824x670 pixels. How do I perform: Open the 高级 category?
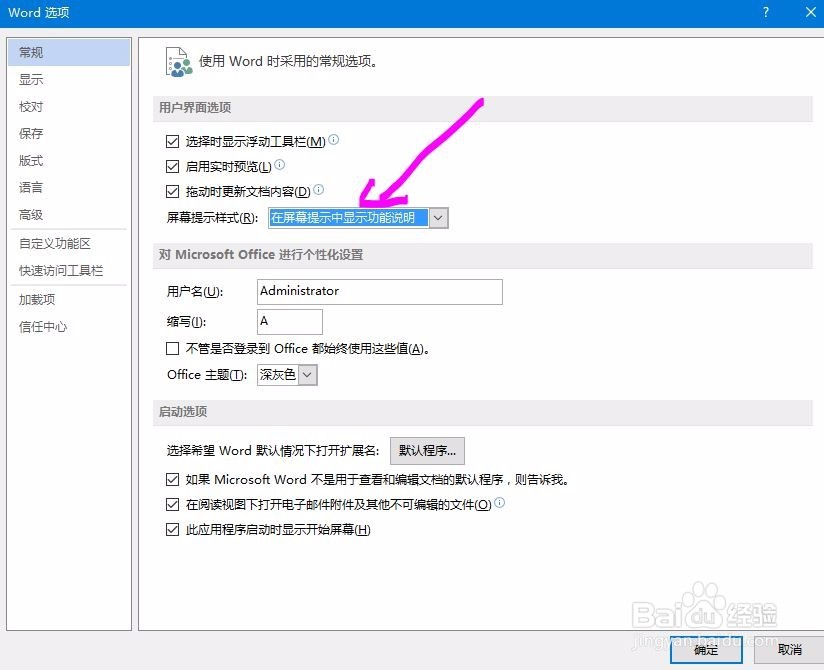tap(69, 214)
